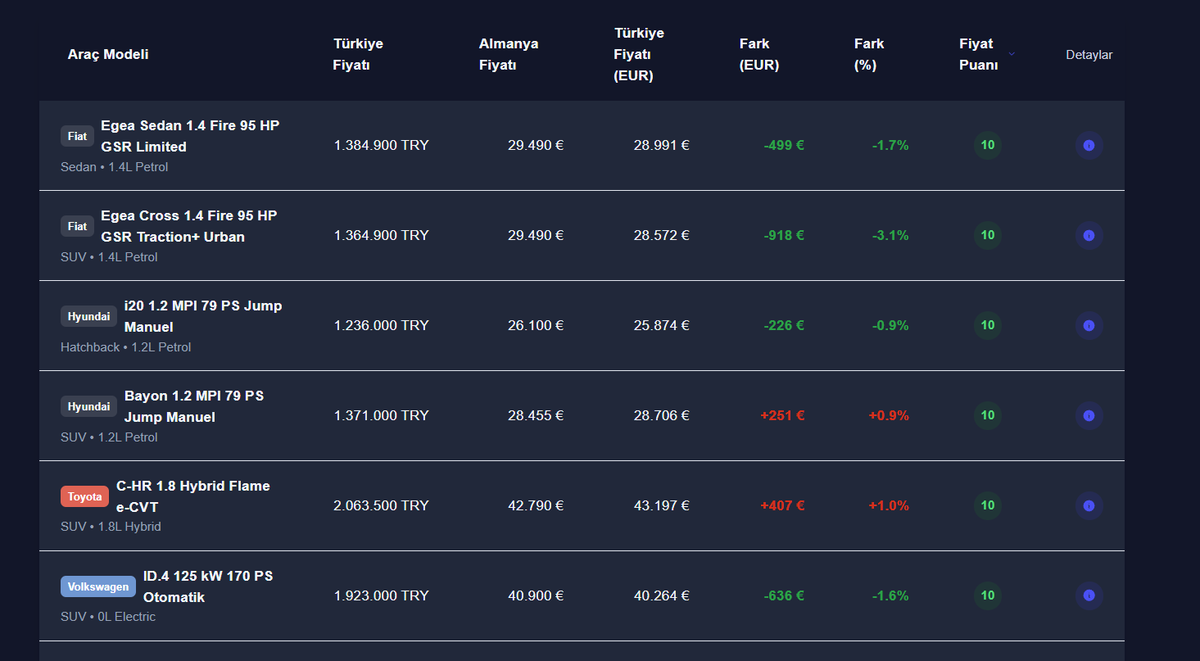
Task: Open details info icon for Hyundai Bayon
Action: point(1089,416)
